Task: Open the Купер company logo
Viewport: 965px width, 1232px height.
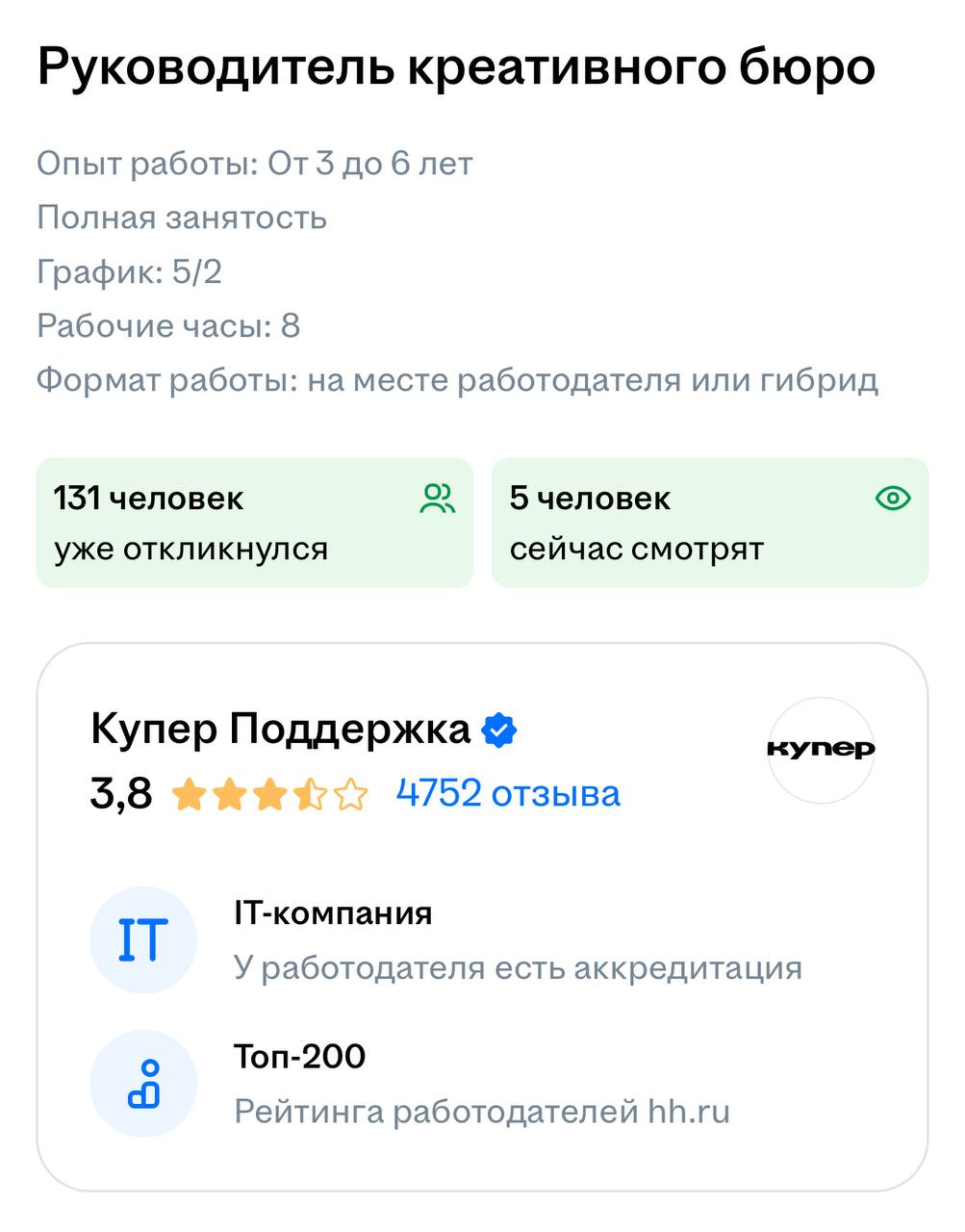Action: (x=821, y=750)
